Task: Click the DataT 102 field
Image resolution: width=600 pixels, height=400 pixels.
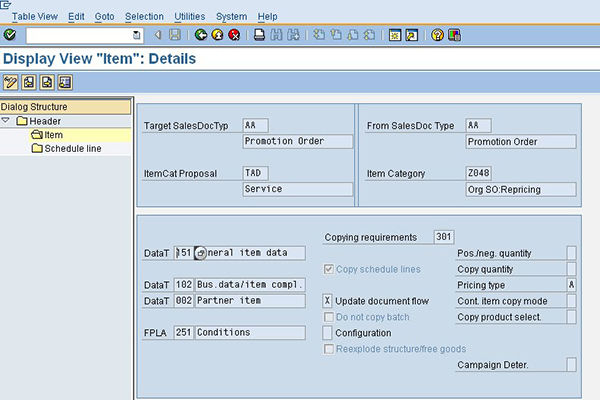Action: coord(184,285)
